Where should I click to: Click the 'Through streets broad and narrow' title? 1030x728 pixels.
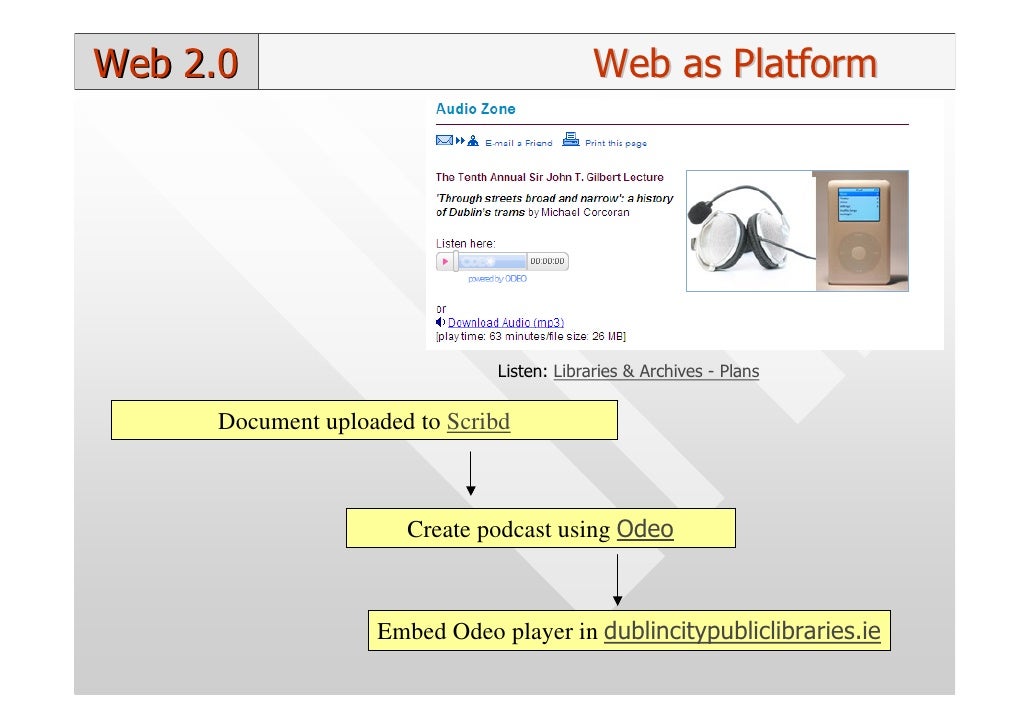555,205
